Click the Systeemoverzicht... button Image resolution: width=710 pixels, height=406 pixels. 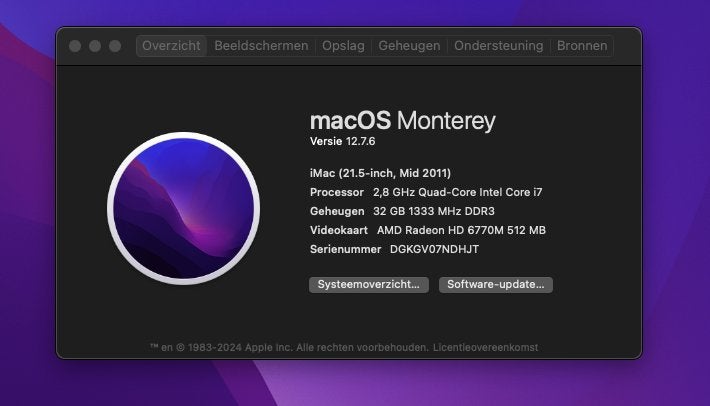[x=369, y=285]
